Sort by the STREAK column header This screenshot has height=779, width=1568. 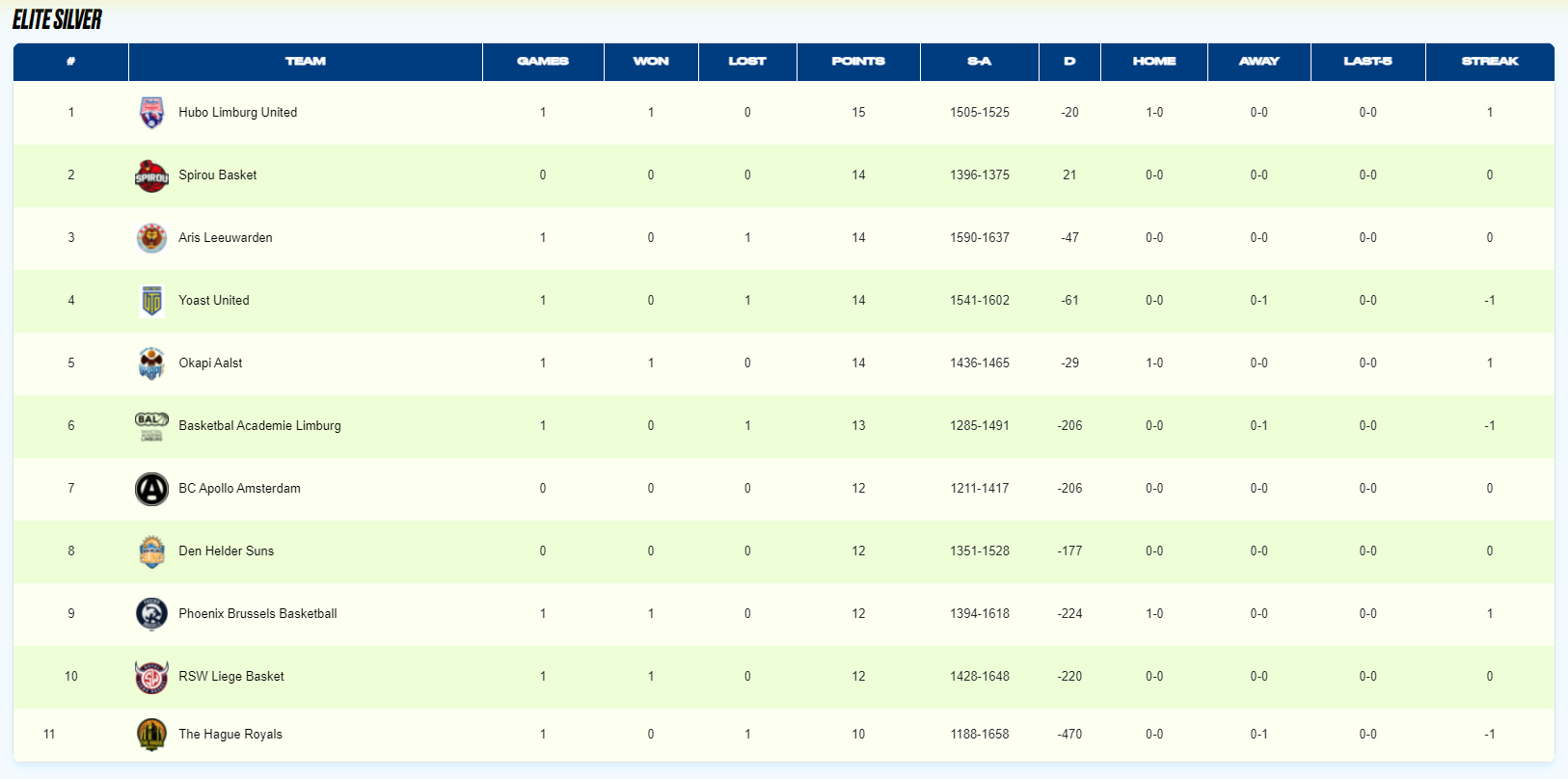pyautogui.click(x=1490, y=62)
